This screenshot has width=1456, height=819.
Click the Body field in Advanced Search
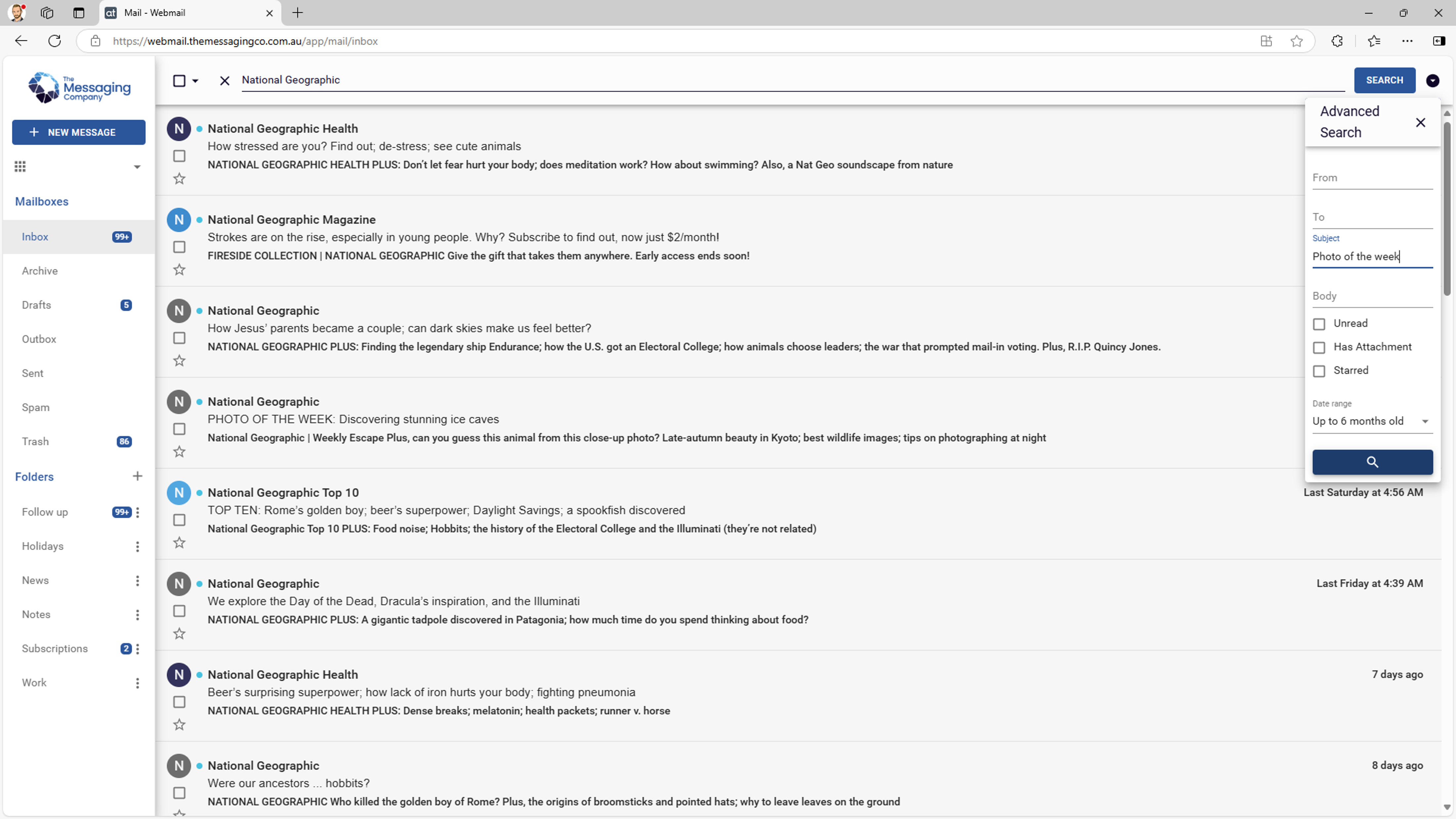[1372, 297]
